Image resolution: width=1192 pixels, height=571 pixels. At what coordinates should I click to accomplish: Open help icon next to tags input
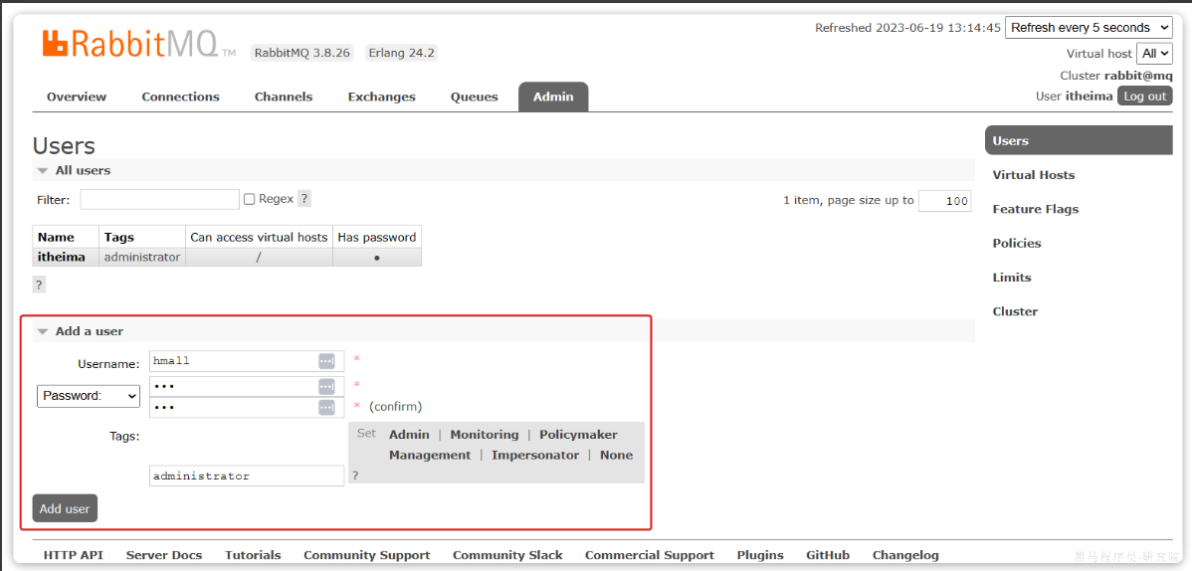tap(354, 475)
